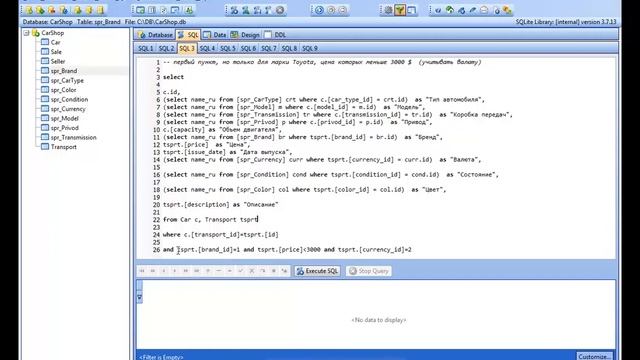The height and width of the screenshot is (360, 640).
Task: Select the spr_Transmission table in the tree
Action: (73, 138)
